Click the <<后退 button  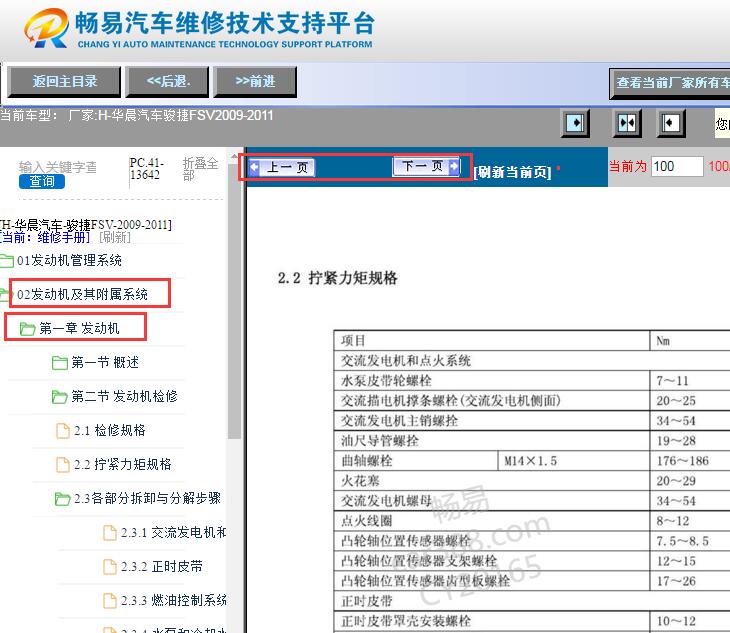(168, 82)
